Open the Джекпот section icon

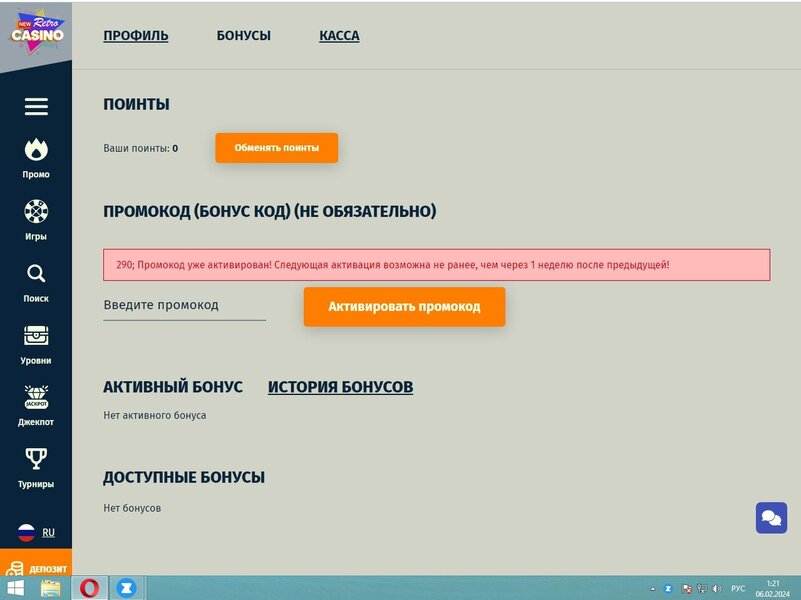tap(36, 398)
